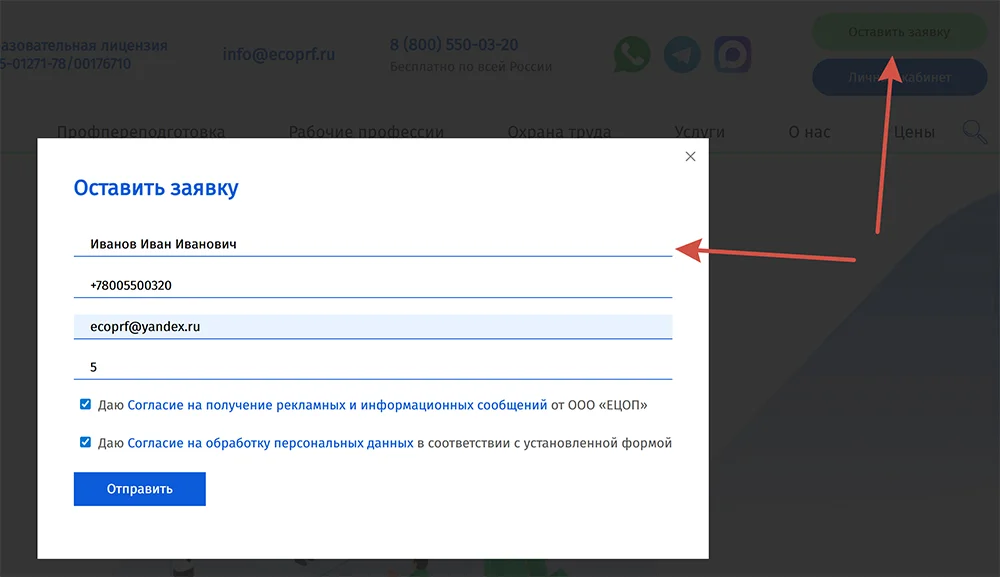The image size is (1000, 577).
Task: Open Рабочие профессии menu item
Action: (x=366, y=132)
